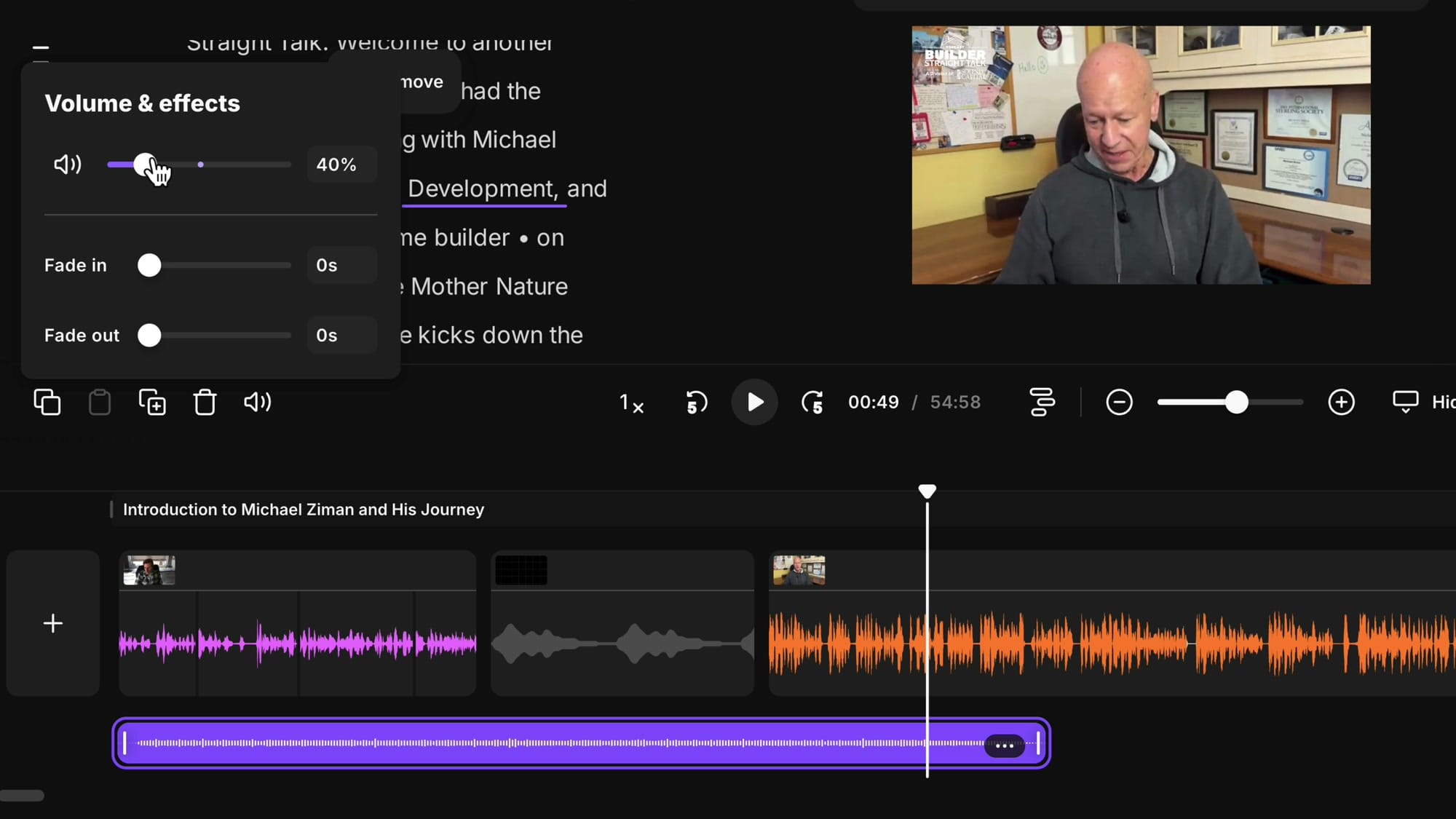The width and height of the screenshot is (1456, 819).
Task: Zoom out the timeline with the minus icon
Action: [x=1119, y=402]
